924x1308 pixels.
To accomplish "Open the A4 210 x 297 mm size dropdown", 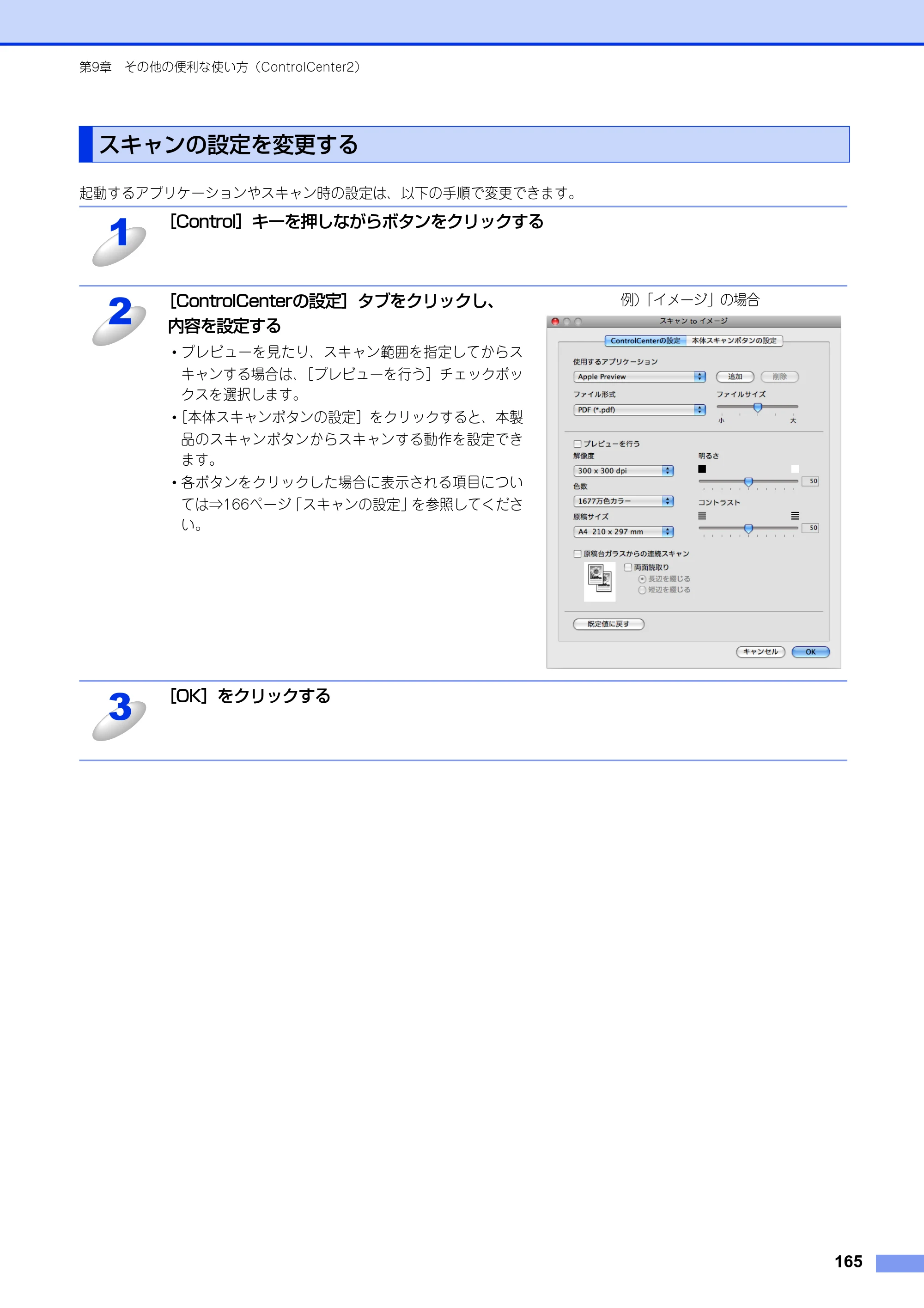I will tap(623, 531).
